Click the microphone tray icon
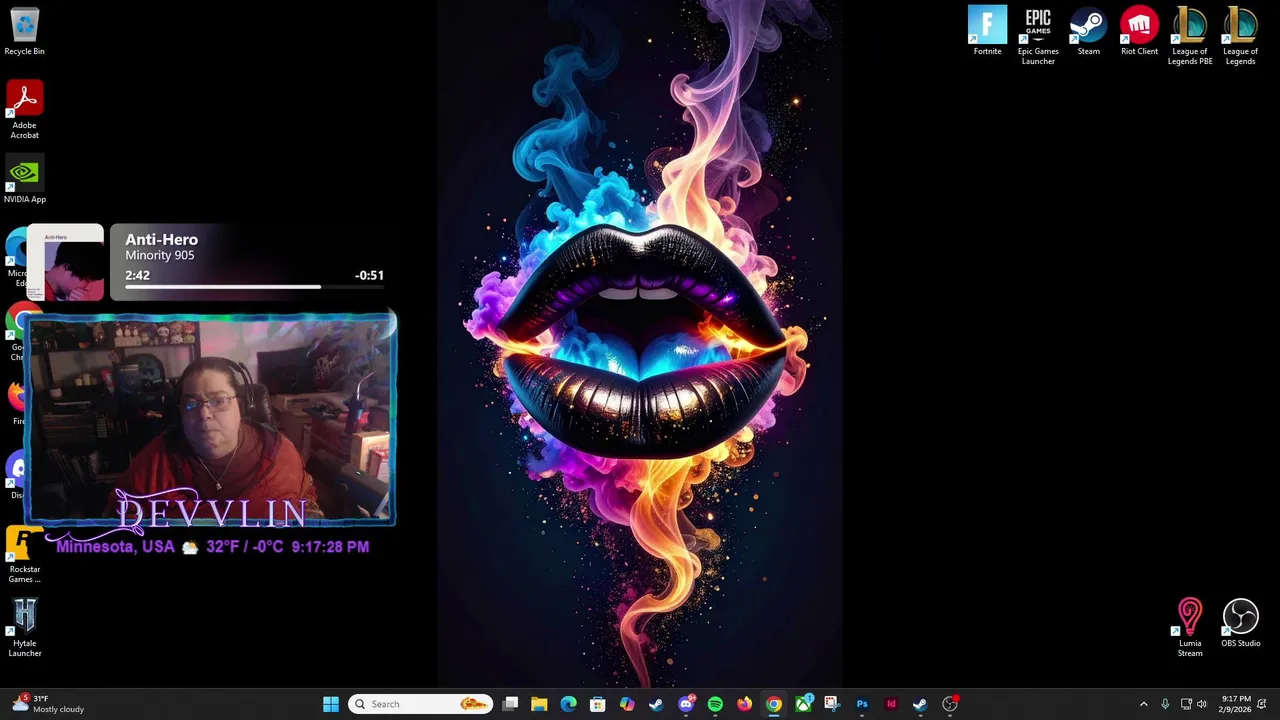This screenshot has width=1280, height=720. tap(1165, 704)
